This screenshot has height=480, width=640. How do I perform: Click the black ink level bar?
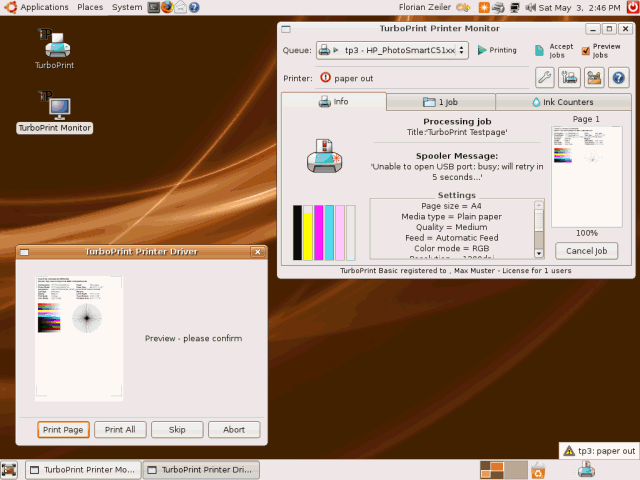coord(298,233)
